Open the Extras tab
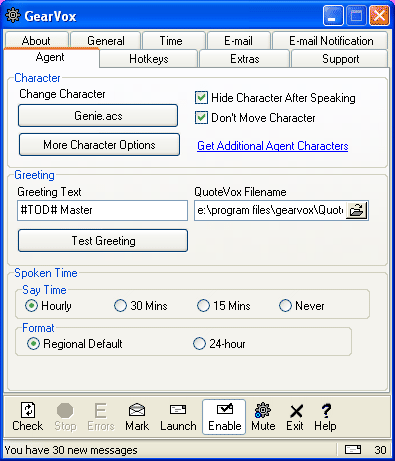395x461 pixels. tap(245, 59)
